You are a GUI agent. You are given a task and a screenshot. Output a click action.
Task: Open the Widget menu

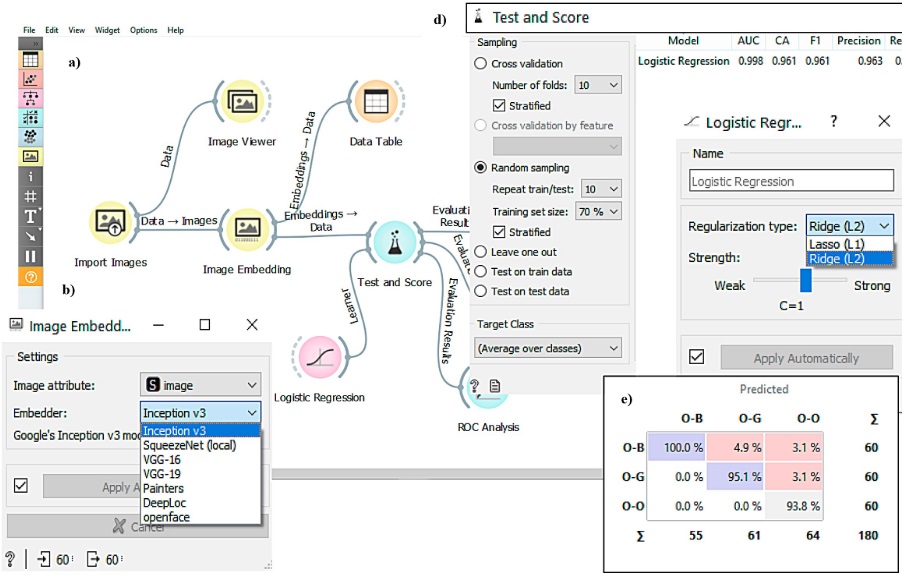[107, 30]
